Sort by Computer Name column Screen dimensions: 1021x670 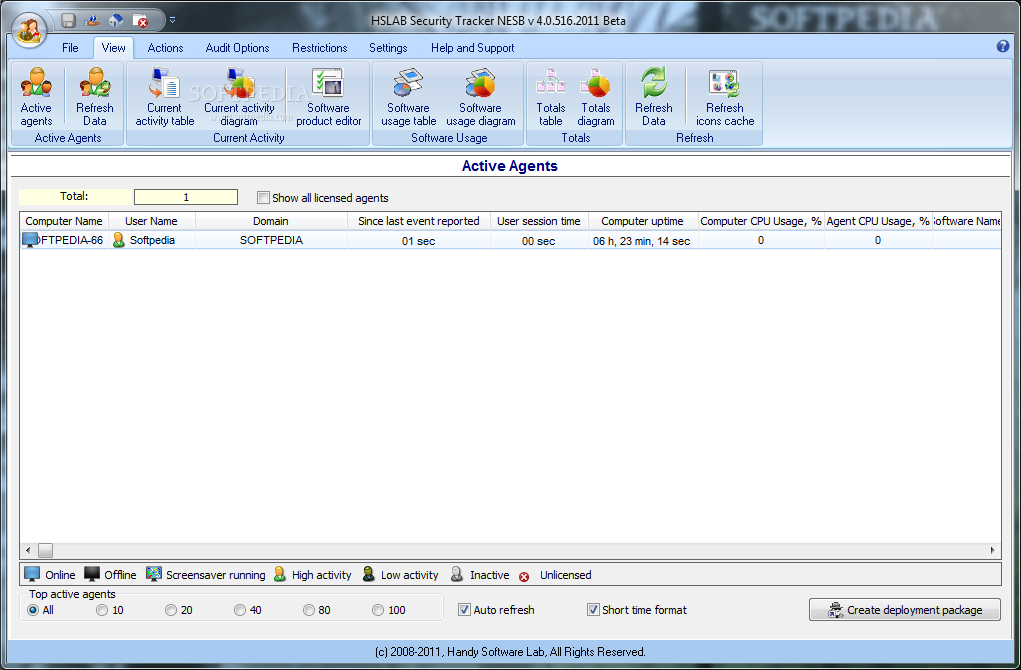tap(64, 221)
